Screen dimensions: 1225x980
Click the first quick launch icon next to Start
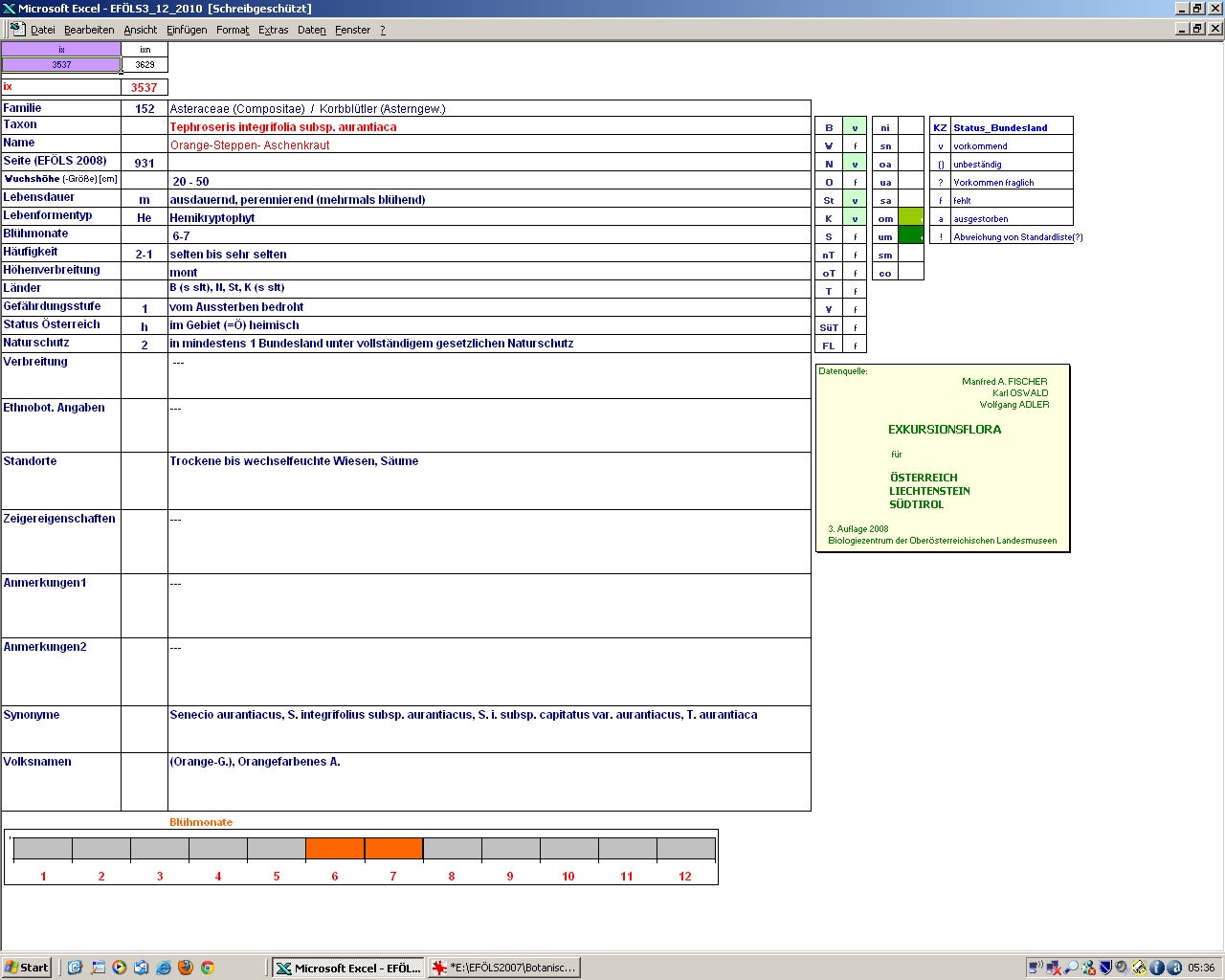click(75, 968)
